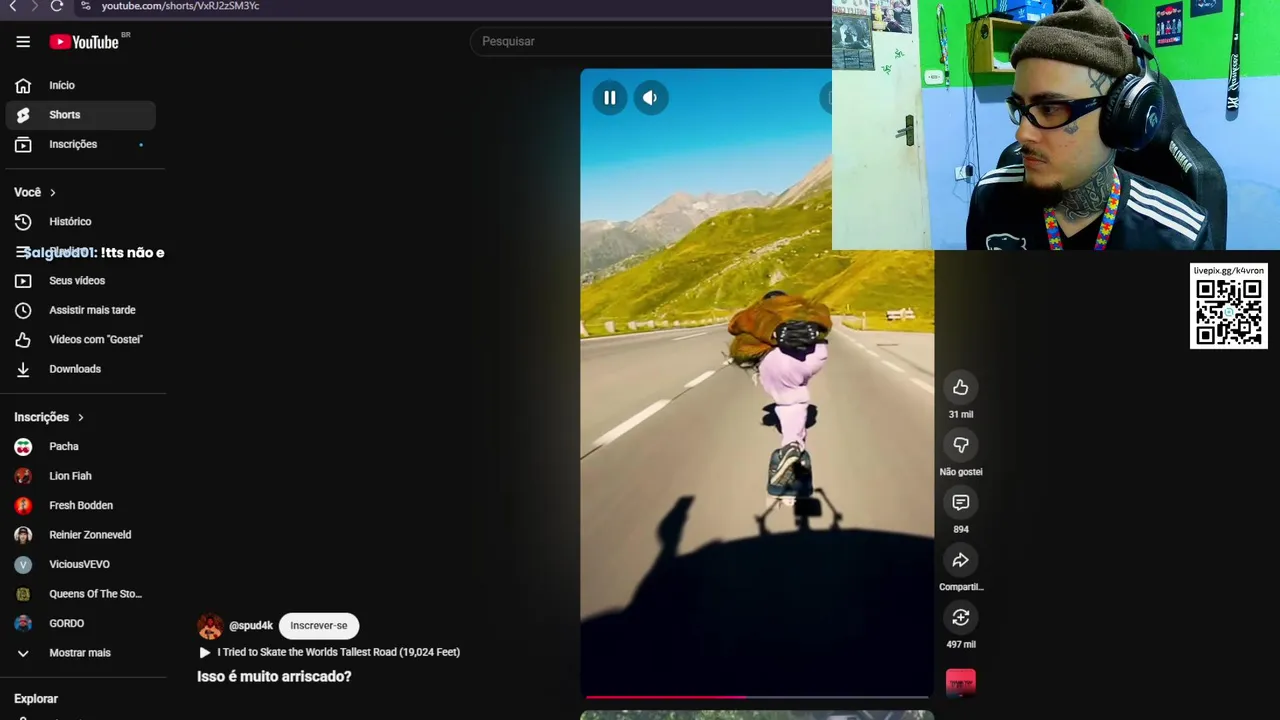1280x720 pixels.
Task: Open Inscrições in the sidebar
Action: [81, 144]
